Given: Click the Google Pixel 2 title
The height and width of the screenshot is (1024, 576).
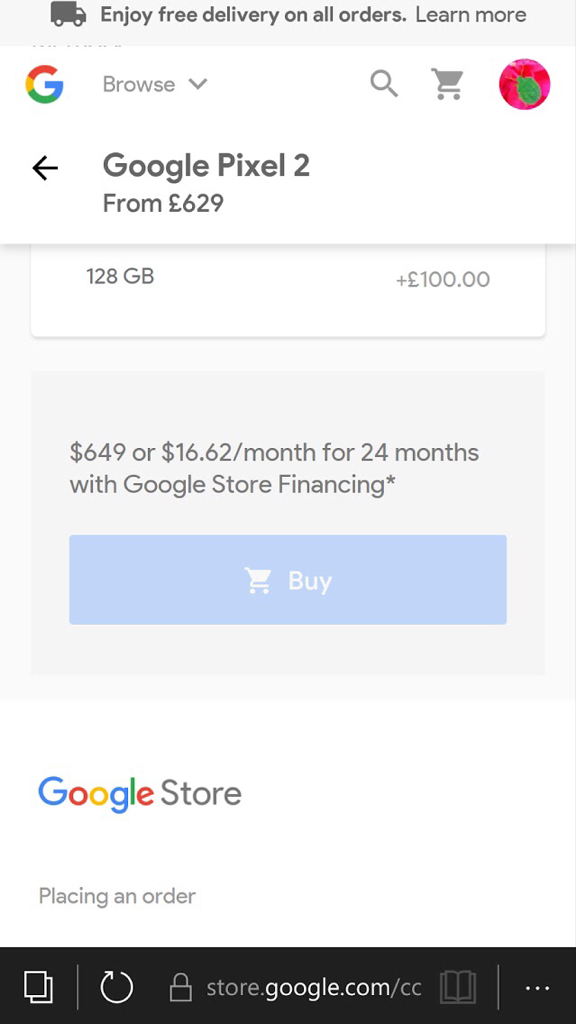Looking at the screenshot, I should tap(206, 166).
